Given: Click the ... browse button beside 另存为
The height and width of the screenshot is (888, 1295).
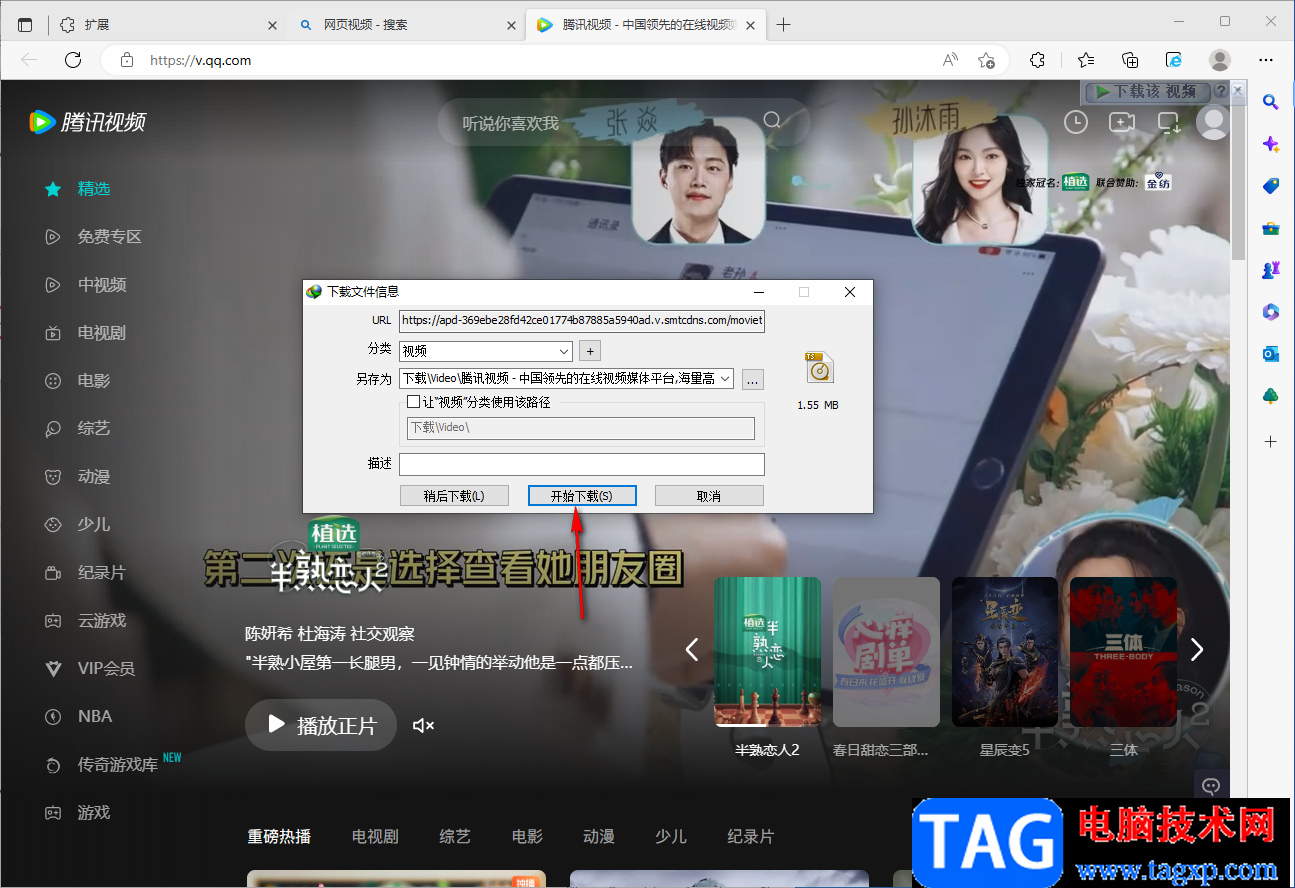Looking at the screenshot, I should pyautogui.click(x=754, y=379).
